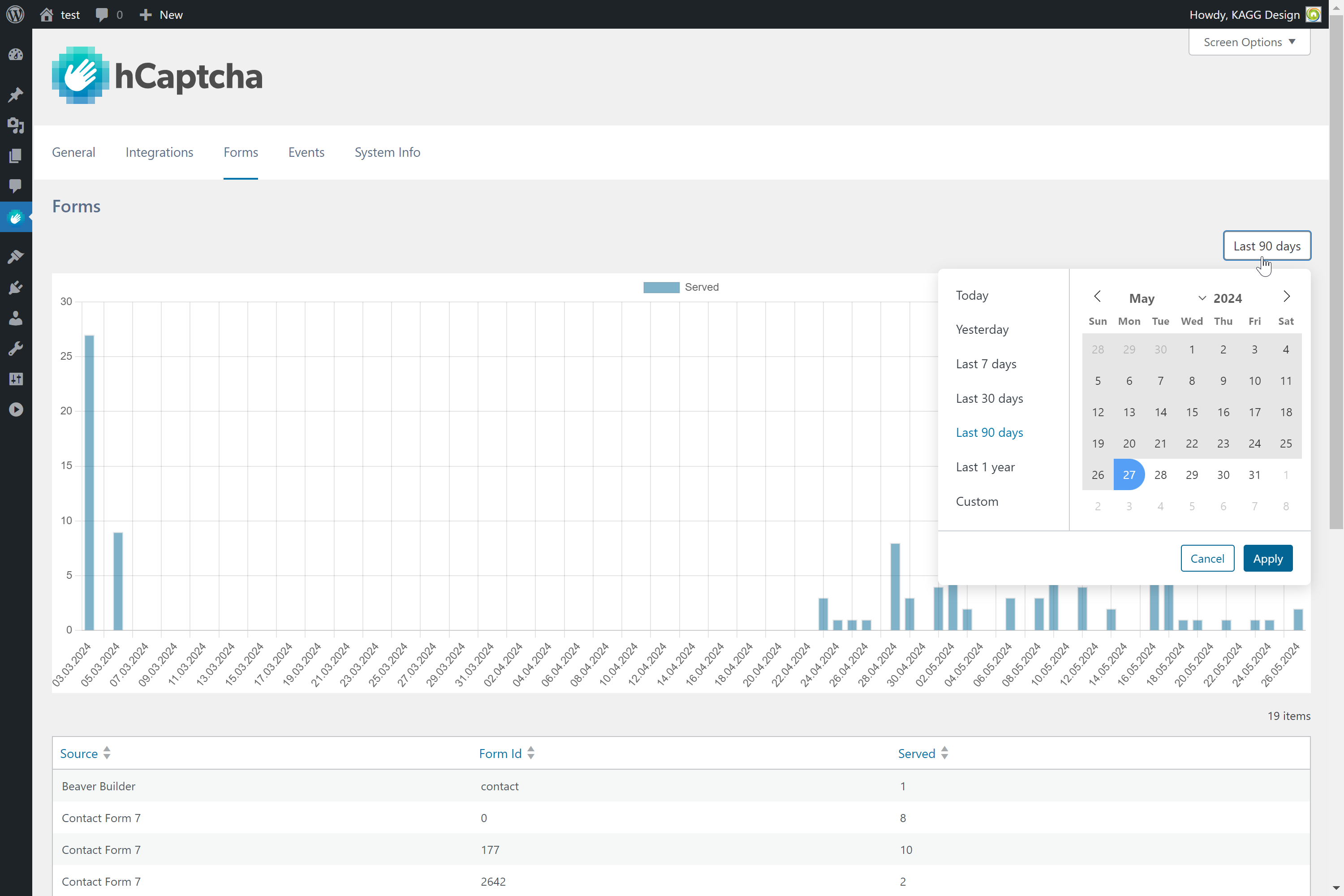Open the Posts pin icon
The image size is (1344, 896).
15,94
